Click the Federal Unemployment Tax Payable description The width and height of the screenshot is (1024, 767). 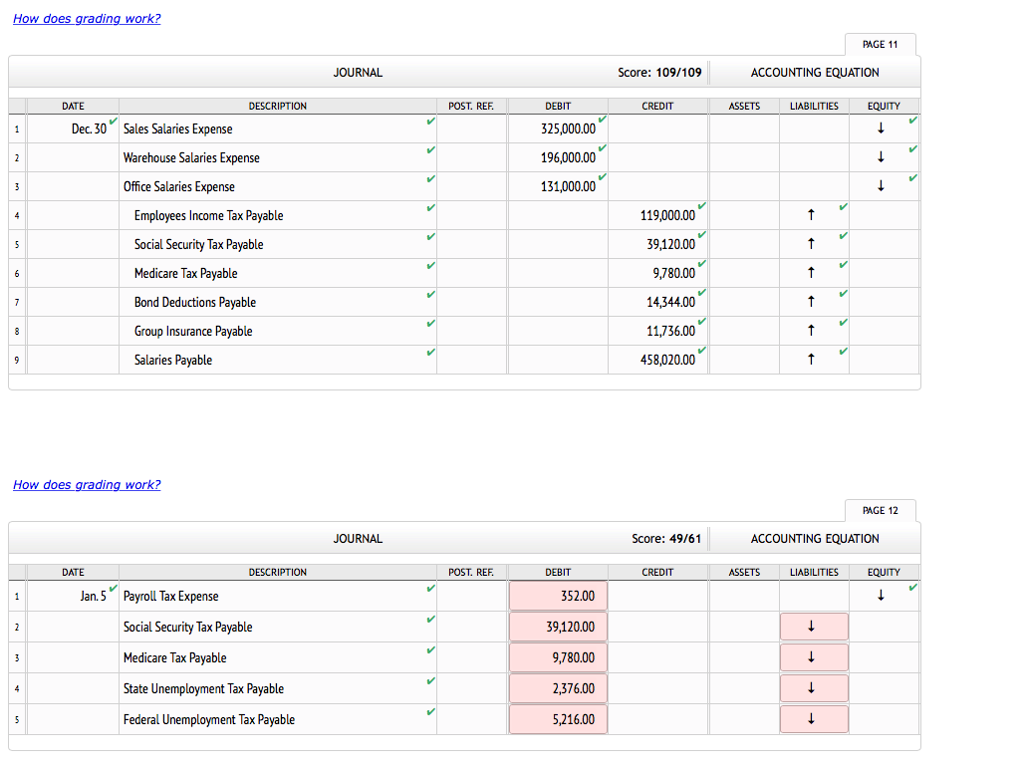[209, 719]
